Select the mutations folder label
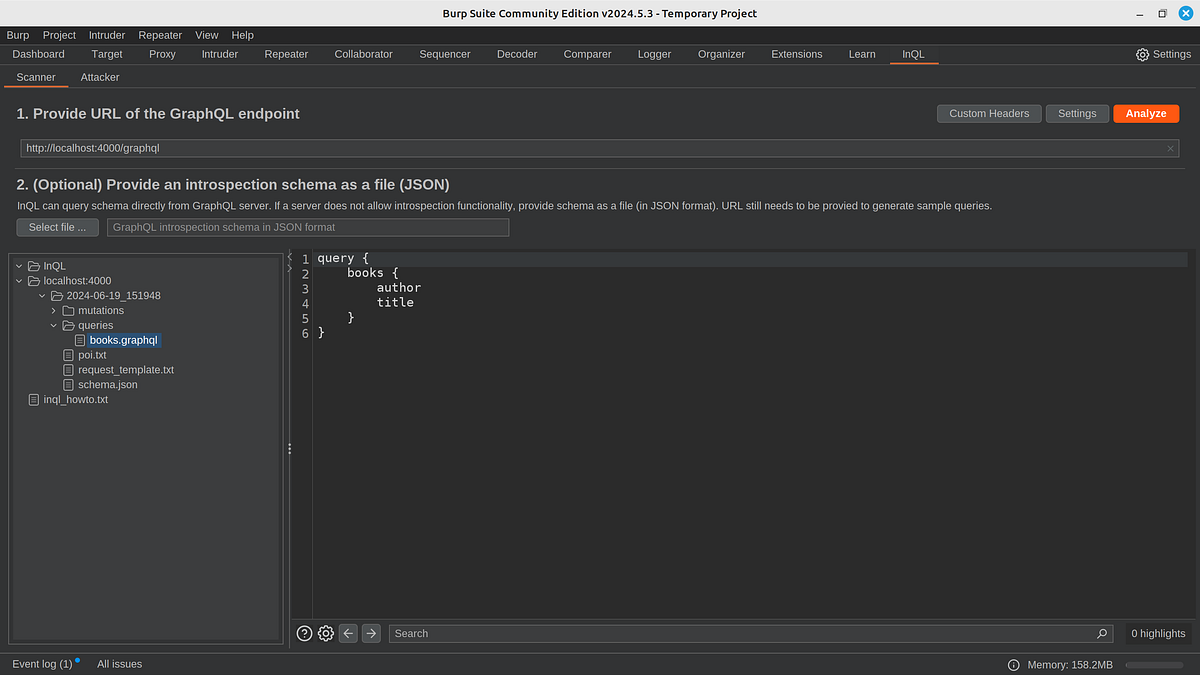Image resolution: width=1200 pixels, height=675 pixels. 101,311
